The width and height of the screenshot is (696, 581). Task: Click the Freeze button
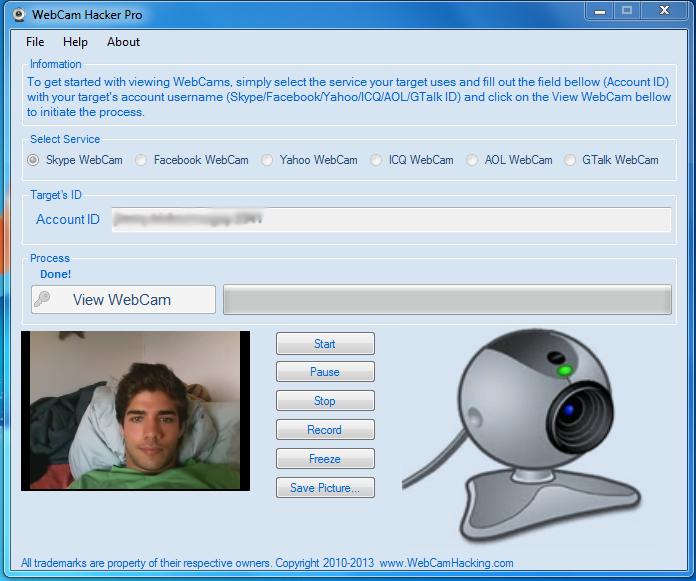point(325,458)
